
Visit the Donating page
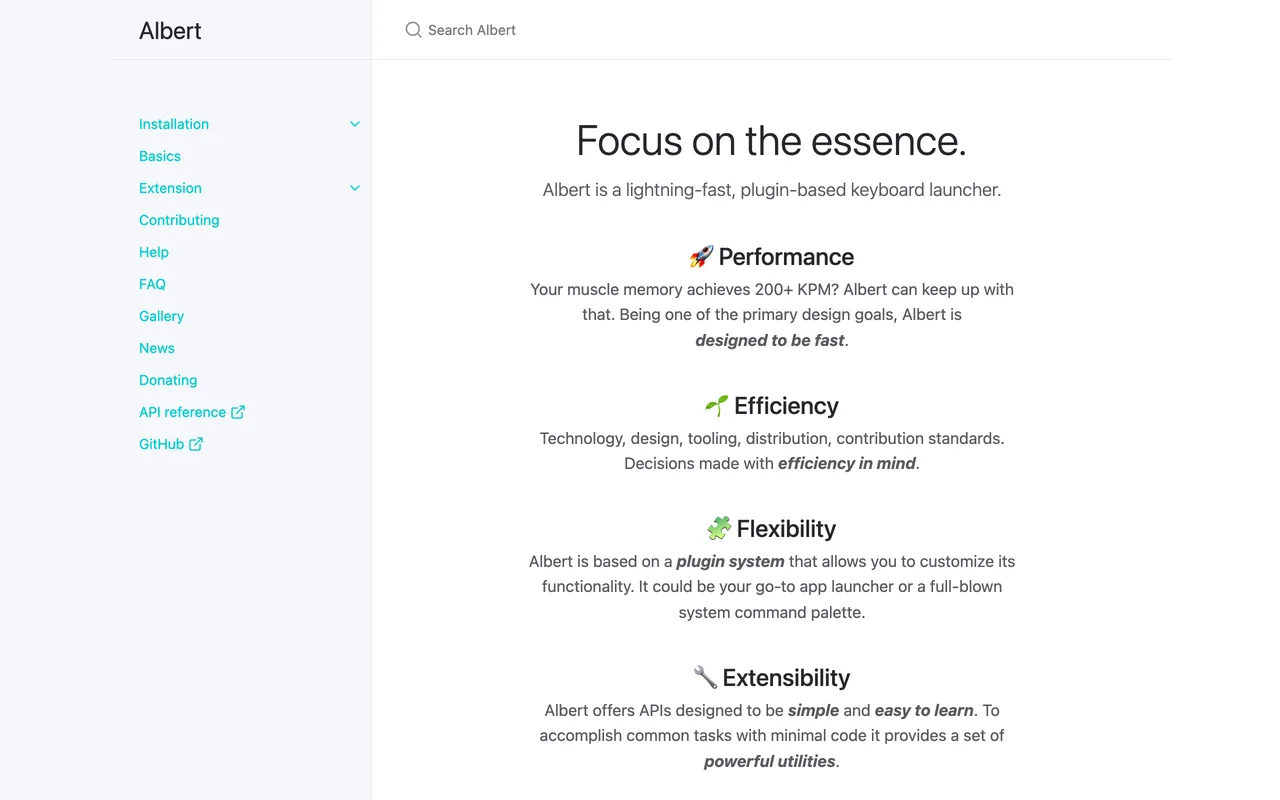[168, 380]
